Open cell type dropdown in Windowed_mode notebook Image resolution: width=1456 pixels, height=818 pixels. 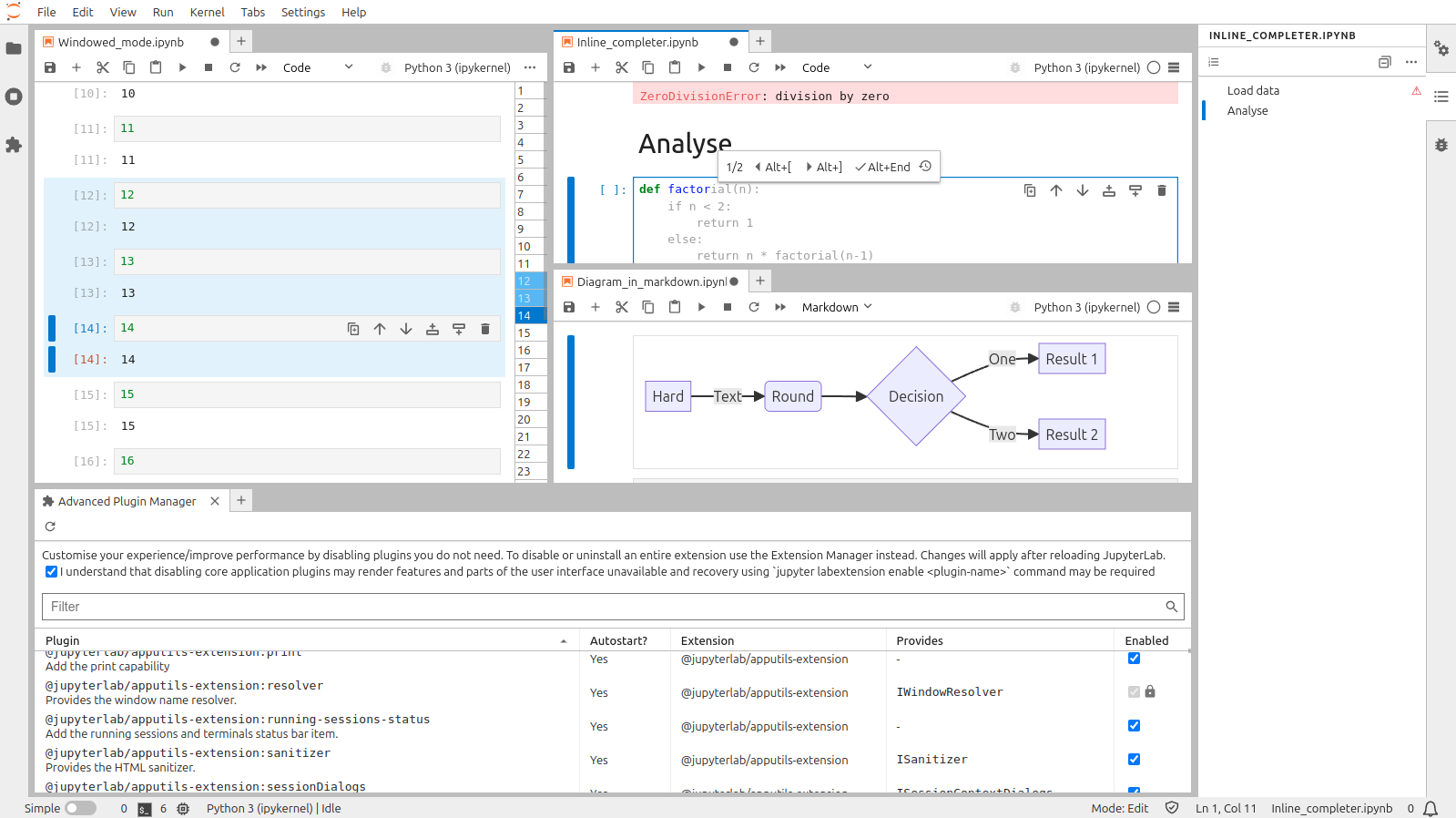(317, 67)
